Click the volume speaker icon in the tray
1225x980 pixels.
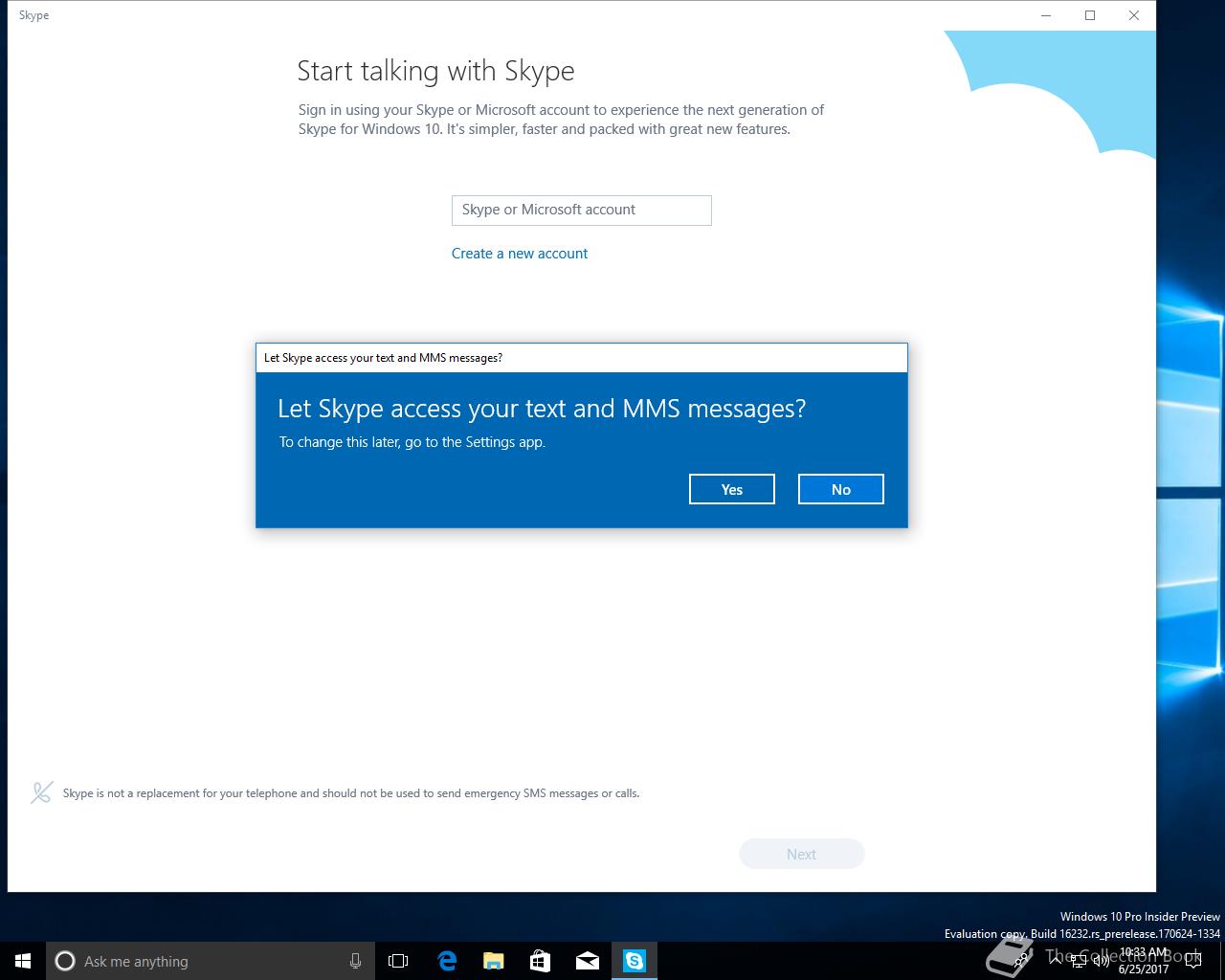click(x=1101, y=961)
